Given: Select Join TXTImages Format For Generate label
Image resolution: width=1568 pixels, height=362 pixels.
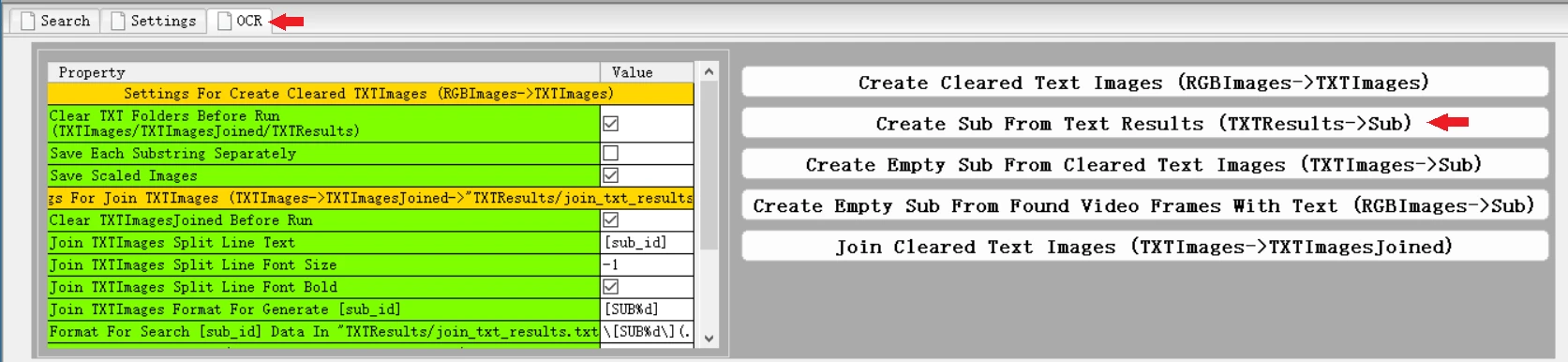Looking at the screenshot, I should [x=324, y=309].
